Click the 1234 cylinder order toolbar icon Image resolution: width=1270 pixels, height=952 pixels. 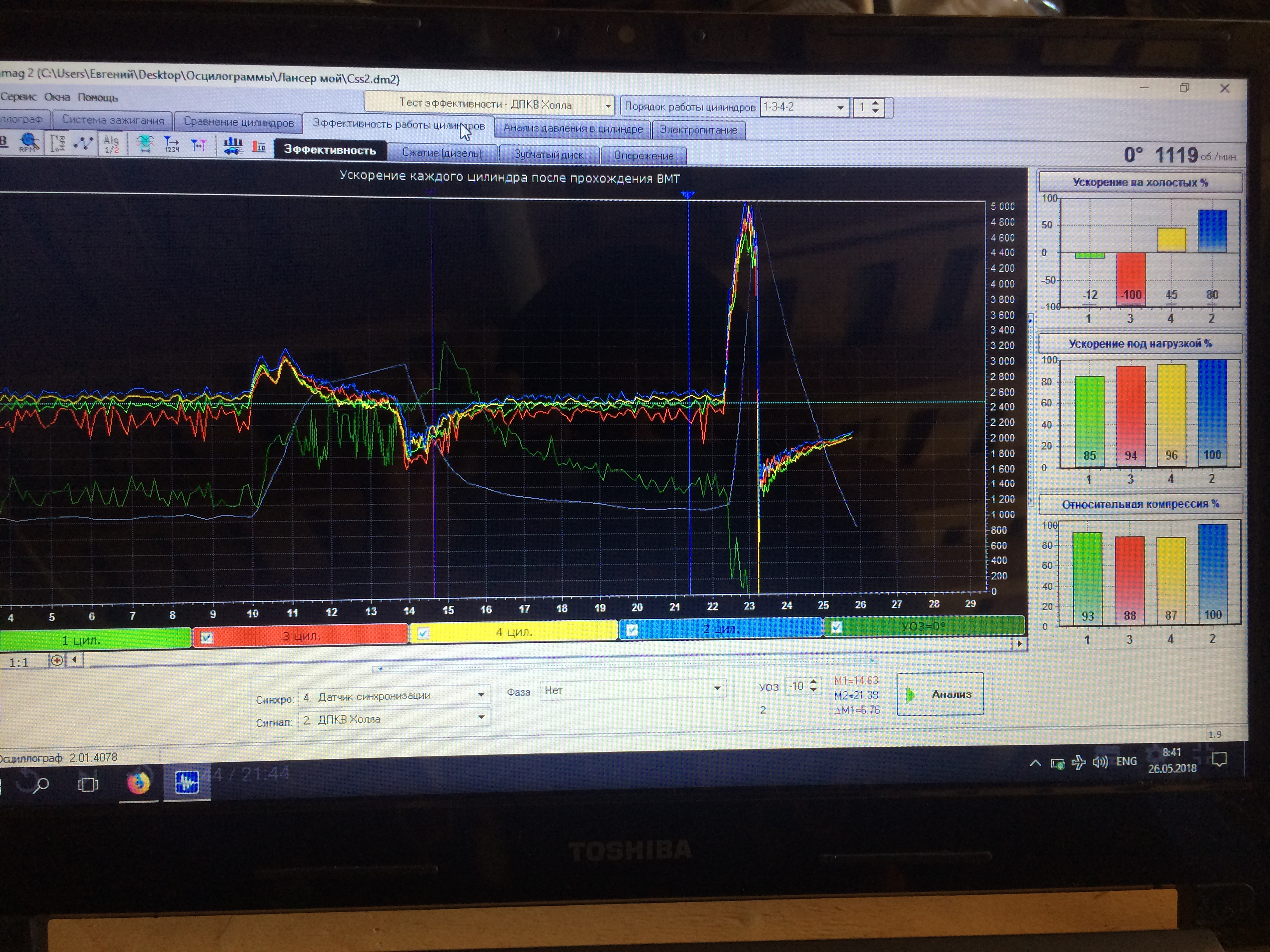(172, 144)
